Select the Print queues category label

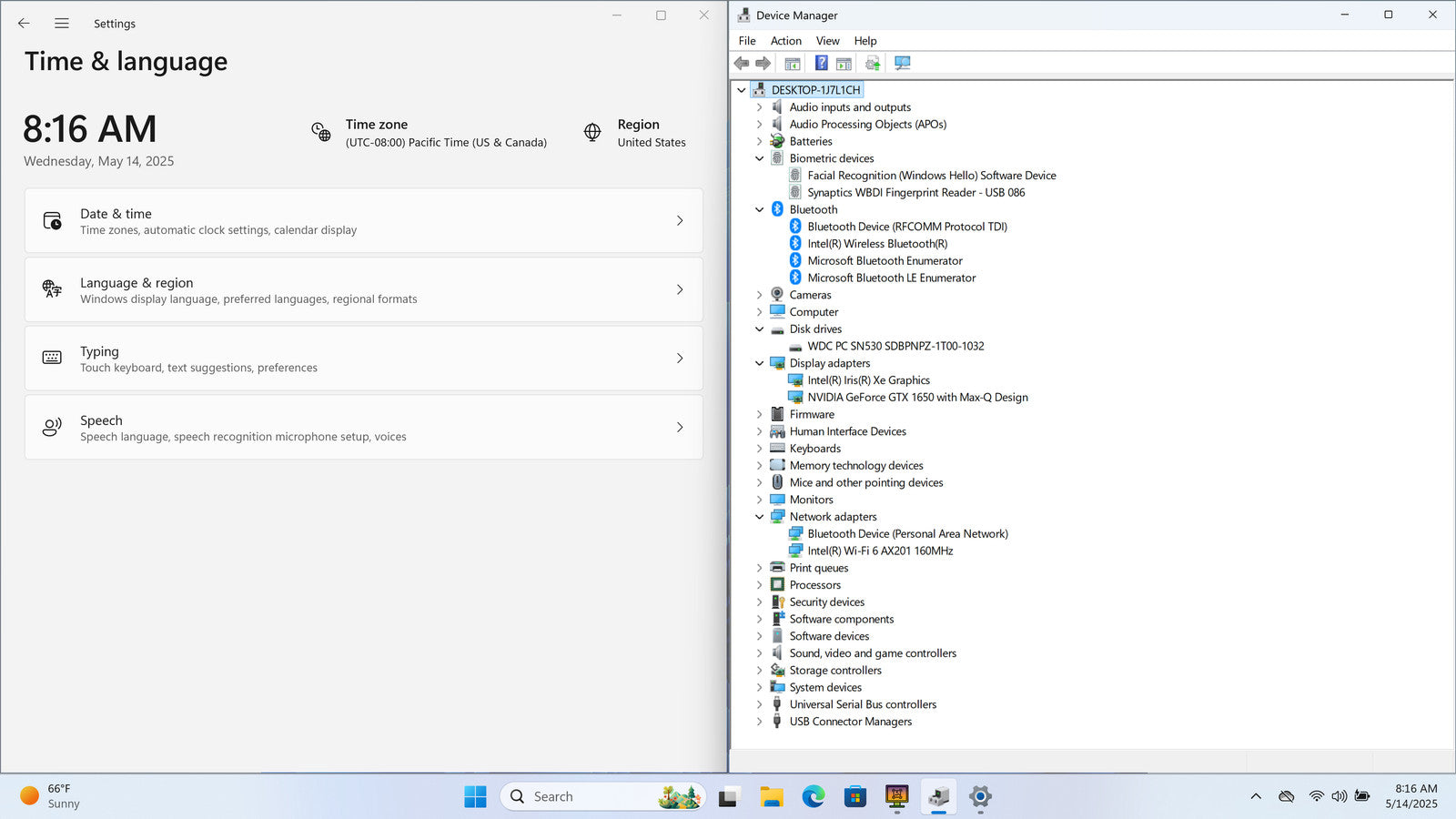(x=819, y=568)
